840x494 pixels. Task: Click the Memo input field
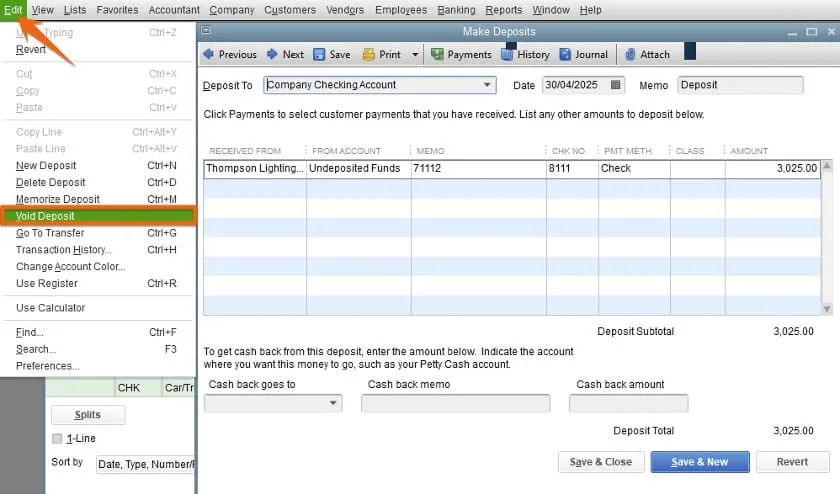[739, 85]
